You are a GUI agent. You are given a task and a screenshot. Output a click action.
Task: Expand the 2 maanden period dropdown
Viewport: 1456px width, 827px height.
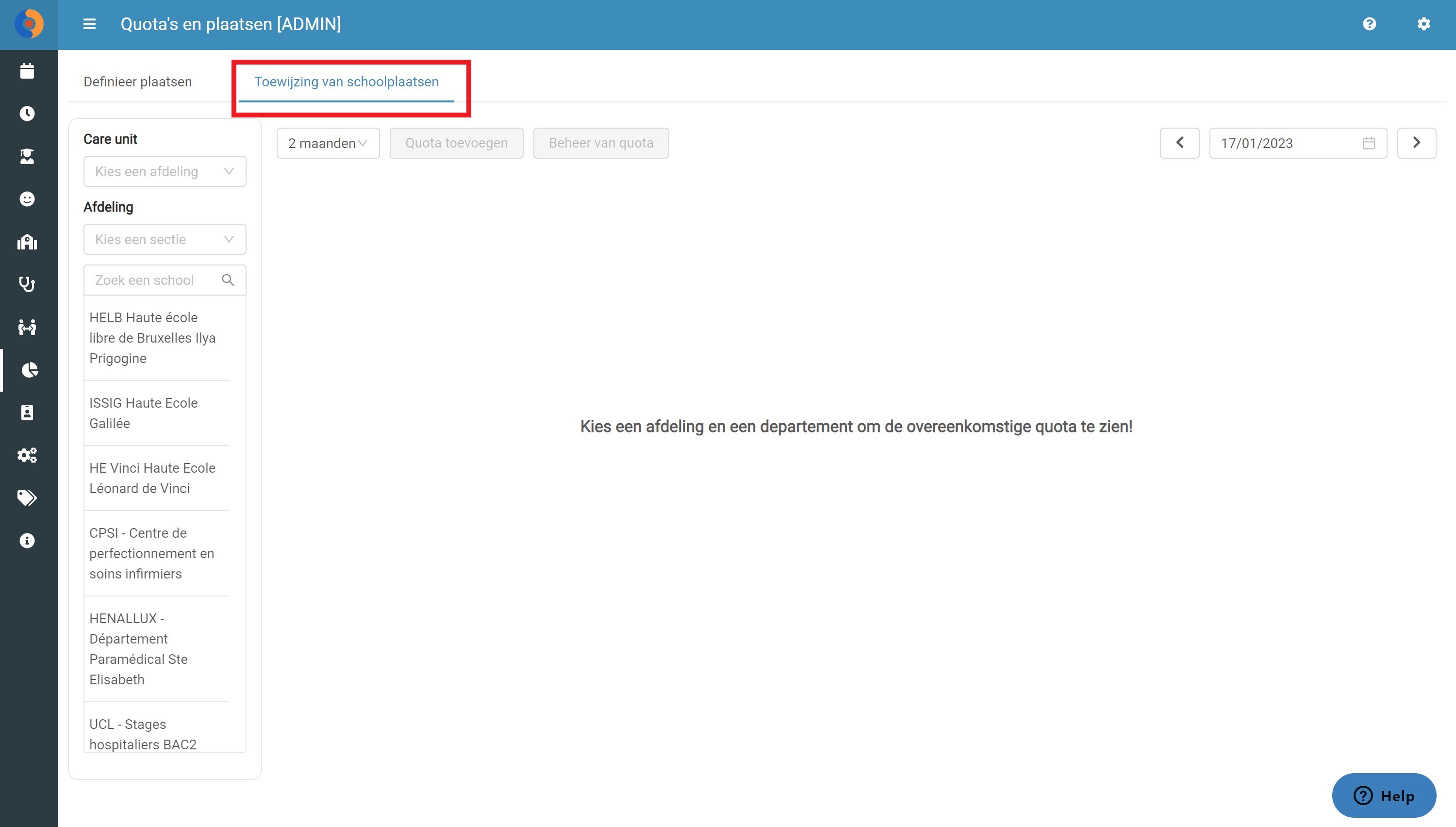[328, 143]
